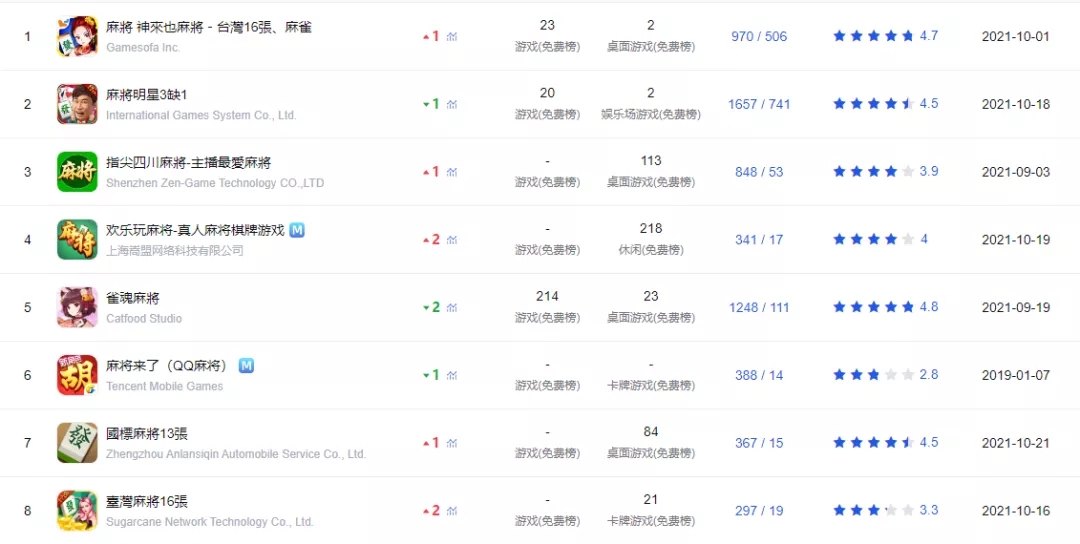
Task: Show rank trend chart for 麻将来了
Action: (452, 375)
